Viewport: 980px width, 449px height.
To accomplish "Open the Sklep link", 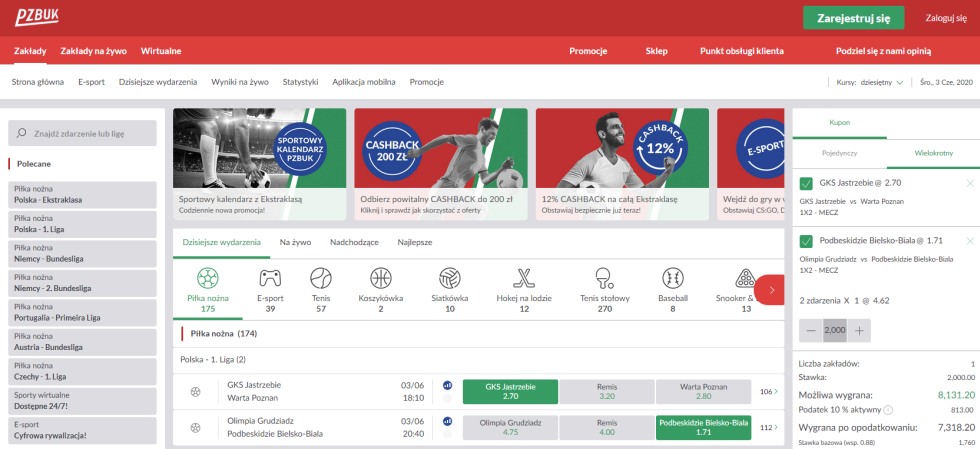I will (x=656, y=51).
